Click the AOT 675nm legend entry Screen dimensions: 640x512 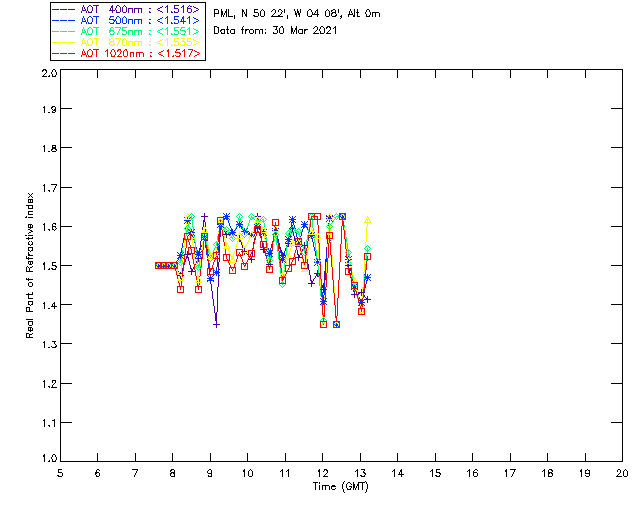pos(127,31)
